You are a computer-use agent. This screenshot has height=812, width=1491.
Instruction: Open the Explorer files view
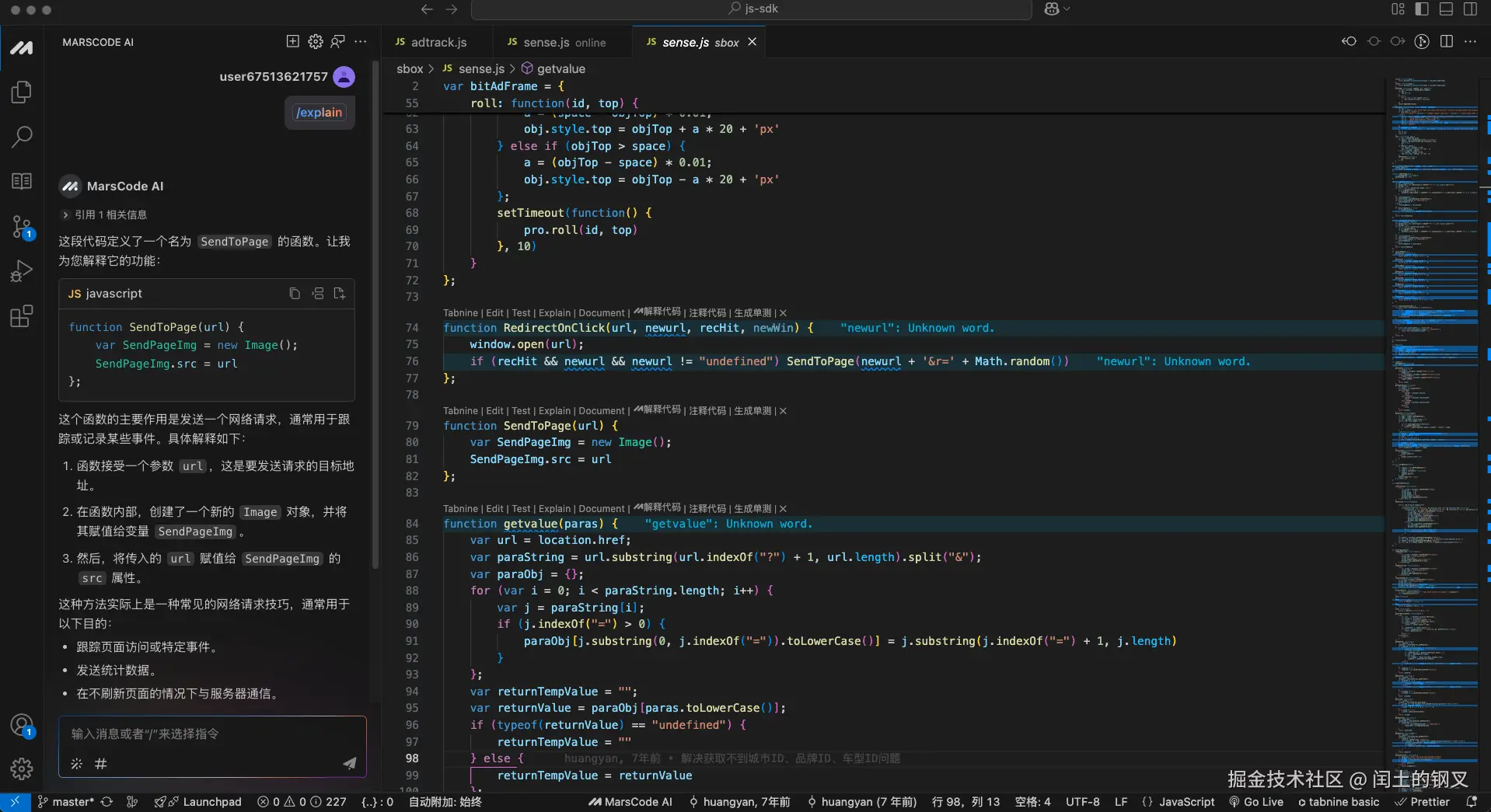point(21,92)
